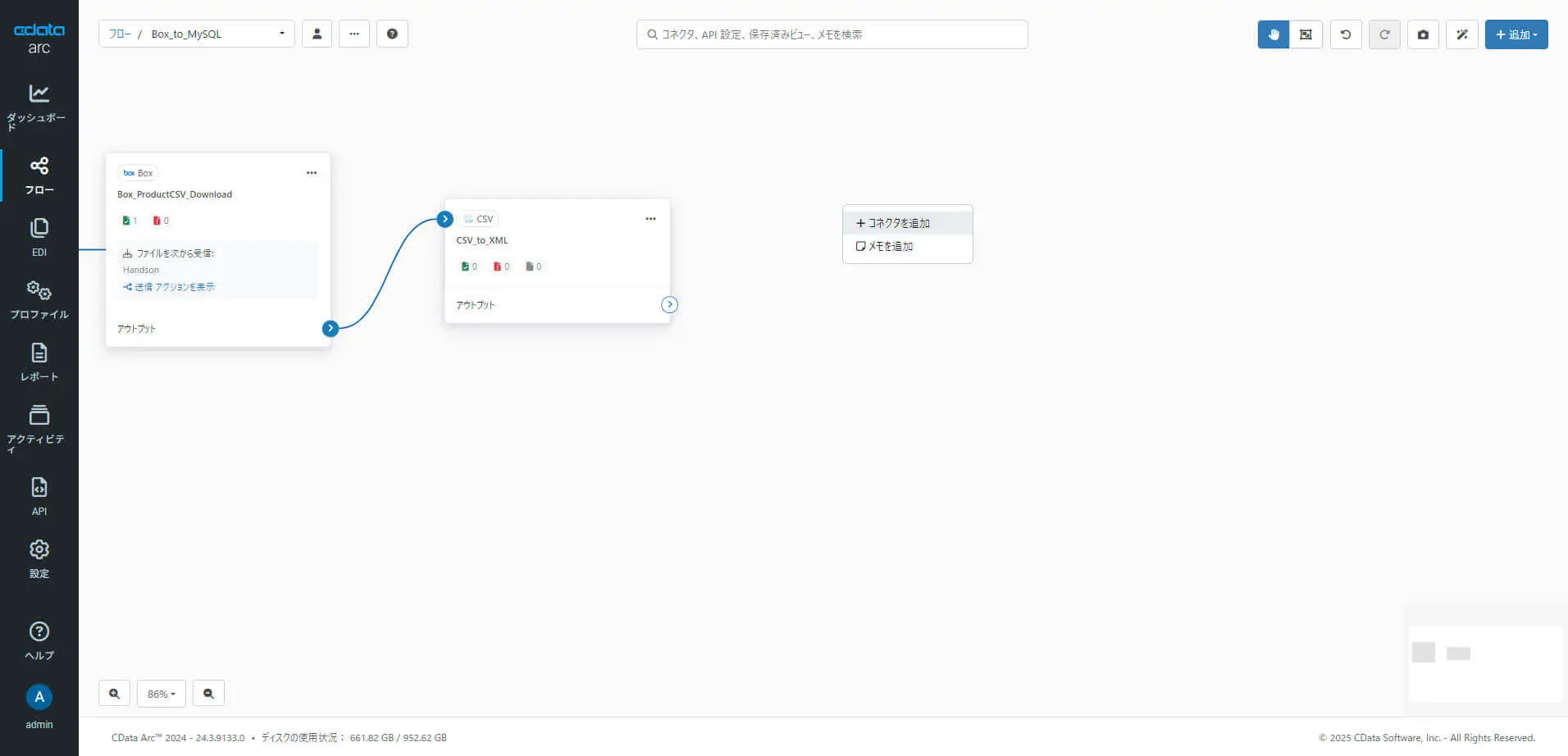Click the Handson source label

click(x=141, y=270)
